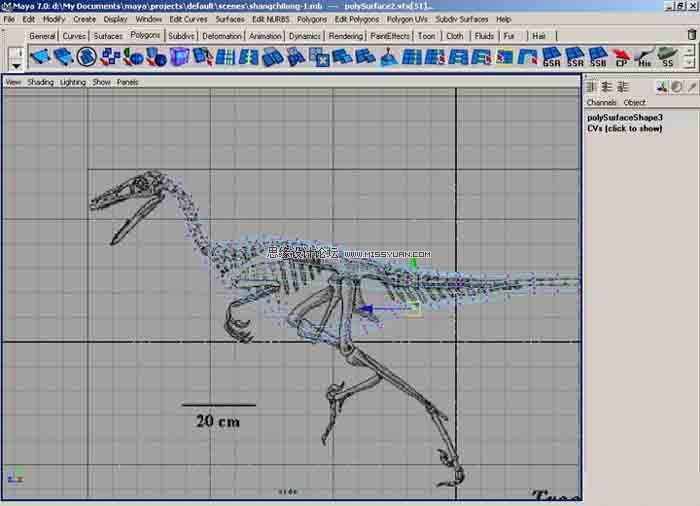
Task: Click the GSR shelf button
Action: click(x=553, y=57)
